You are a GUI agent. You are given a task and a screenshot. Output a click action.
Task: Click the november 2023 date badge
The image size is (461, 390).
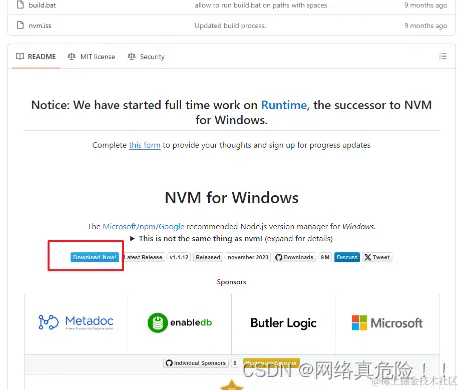coord(248,257)
